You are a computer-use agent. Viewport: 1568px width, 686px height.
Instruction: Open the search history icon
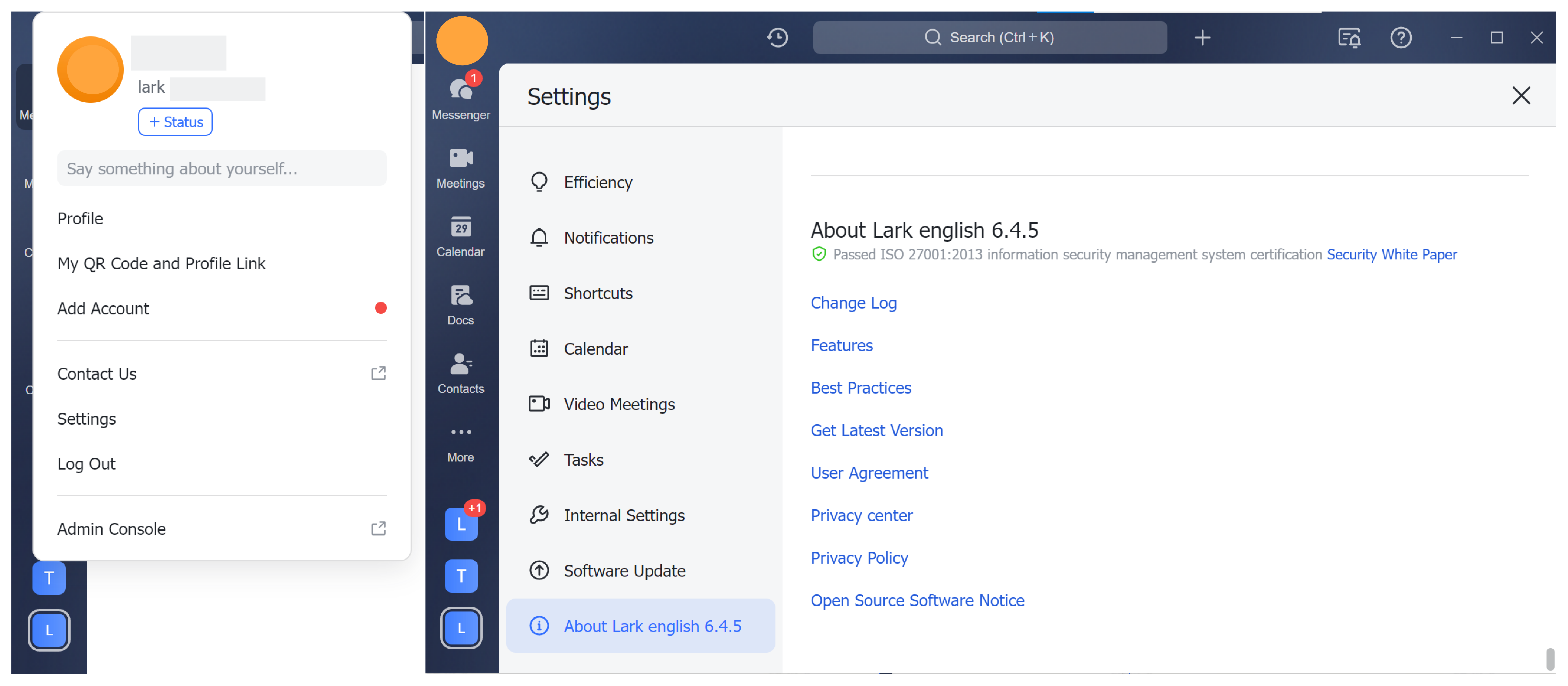point(777,37)
